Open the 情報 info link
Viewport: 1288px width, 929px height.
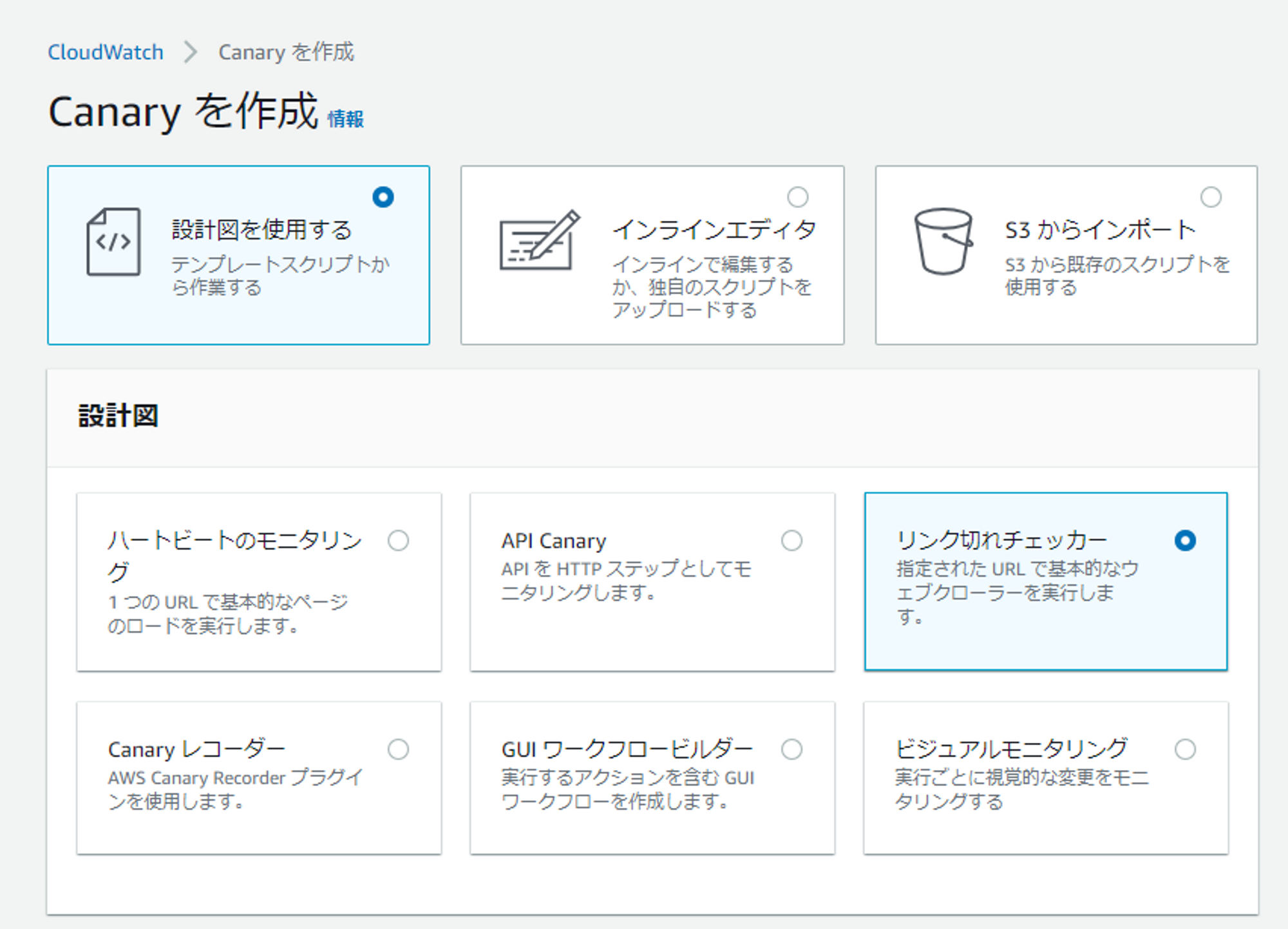click(346, 119)
